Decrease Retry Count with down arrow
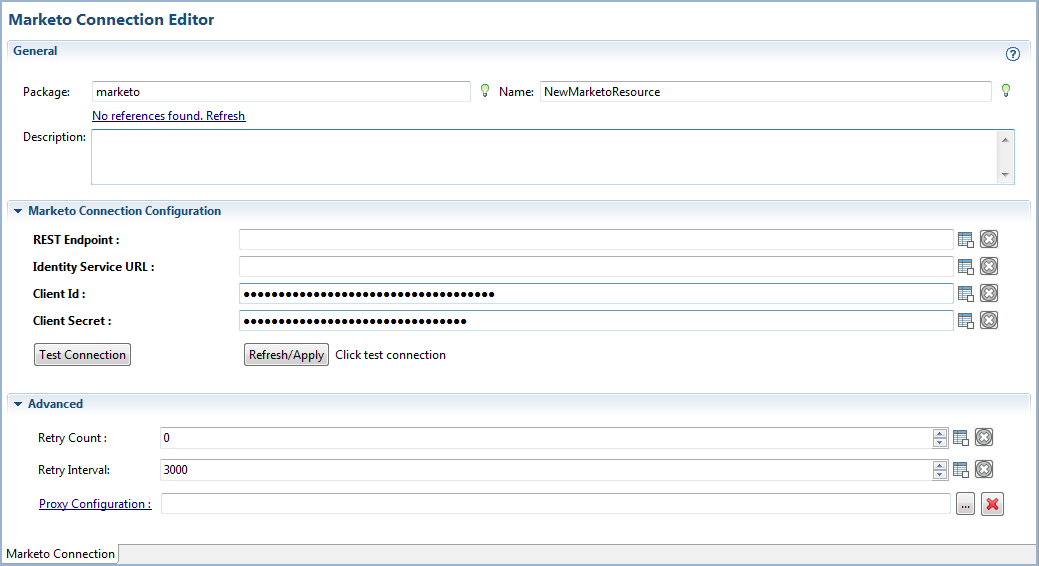This screenshot has width=1039, height=566. click(x=940, y=442)
